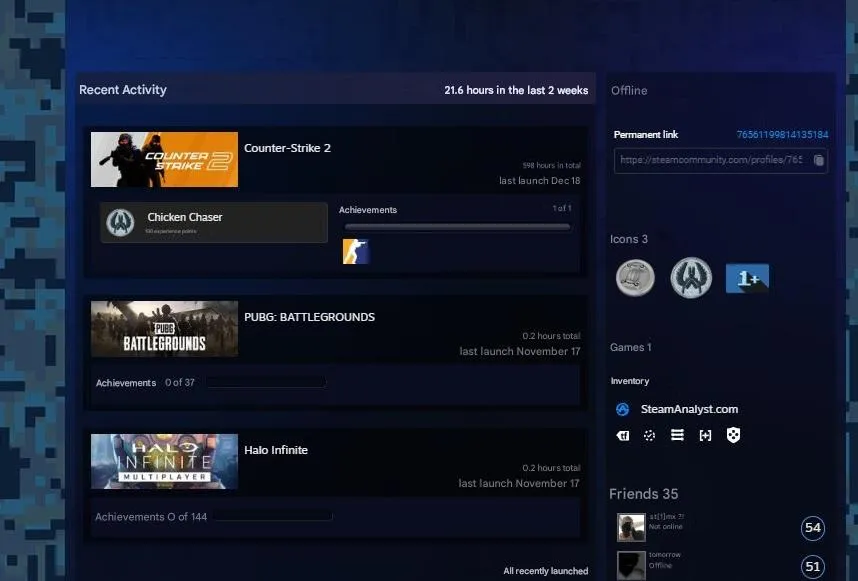858x581 pixels.
Task: Click the CS2 achievements progress bar
Action: point(457,227)
